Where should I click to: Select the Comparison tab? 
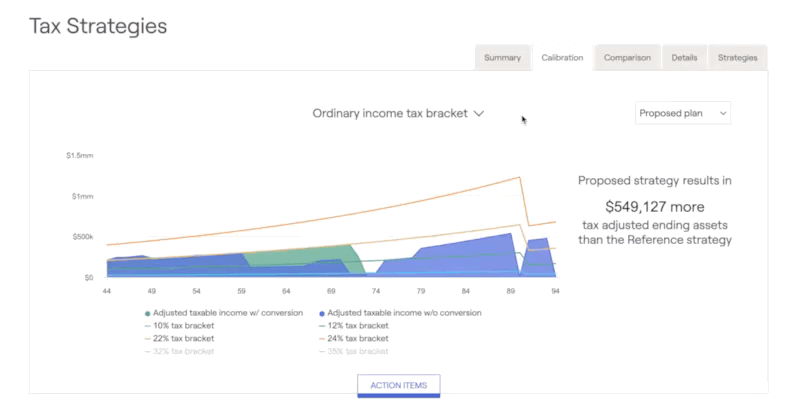[x=627, y=58]
